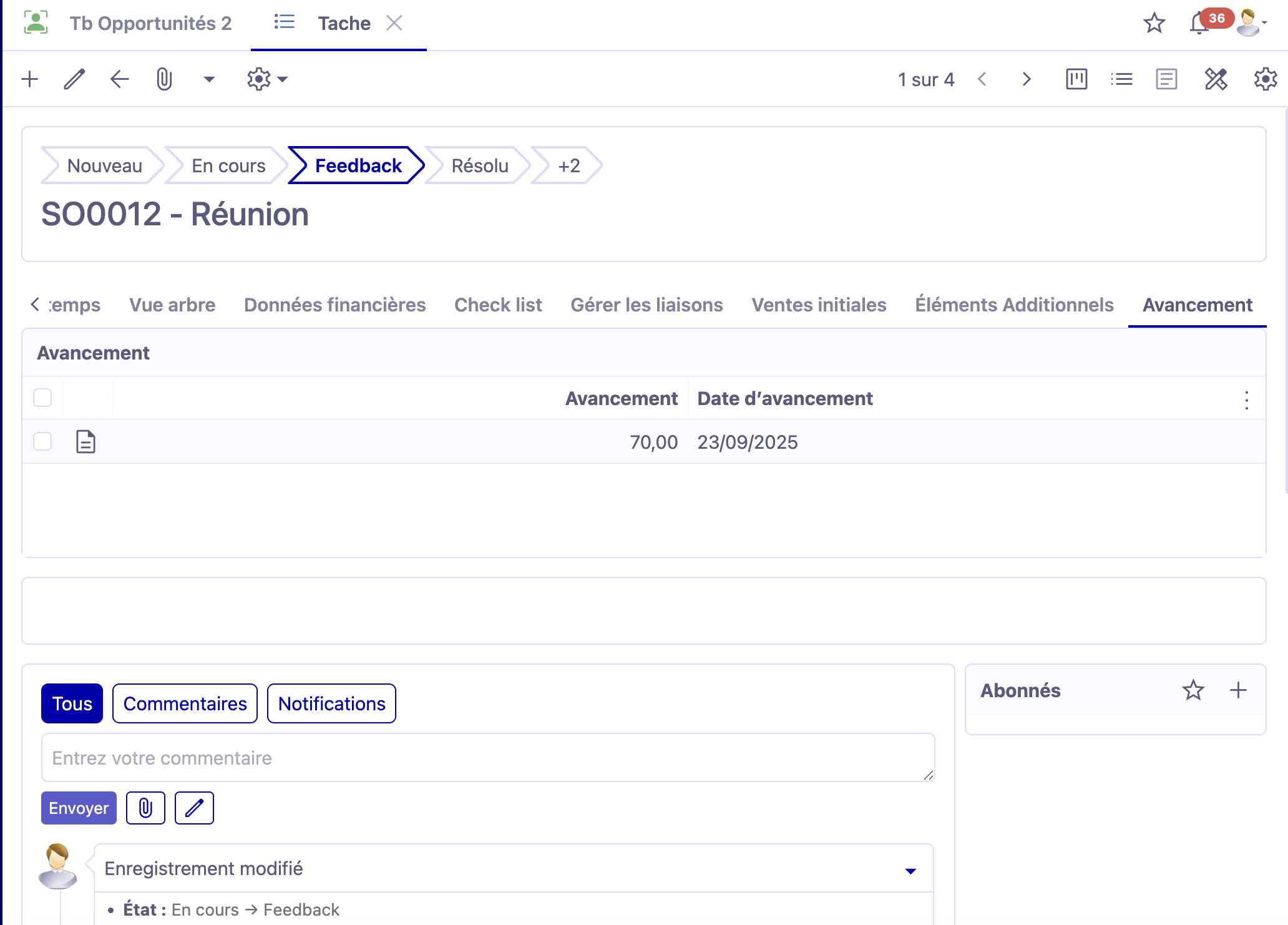Click the Envoyer button

pos(79,808)
